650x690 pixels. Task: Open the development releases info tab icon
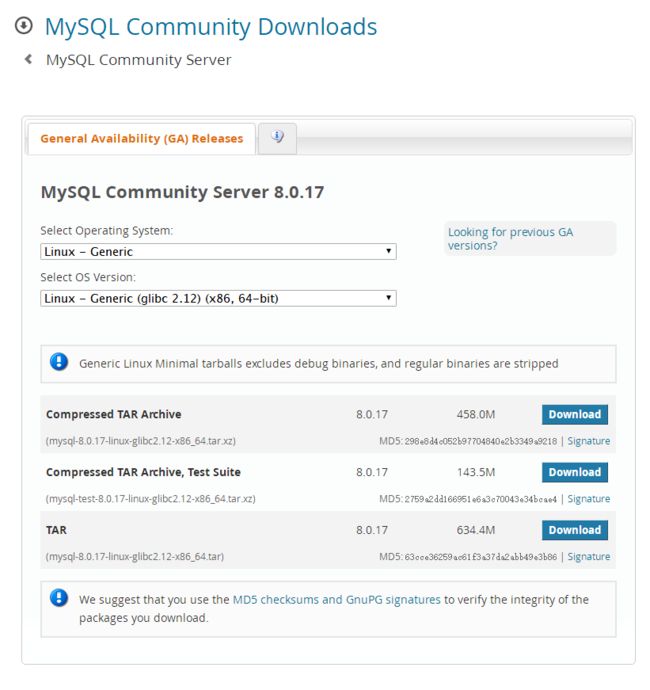pos(277,137)
